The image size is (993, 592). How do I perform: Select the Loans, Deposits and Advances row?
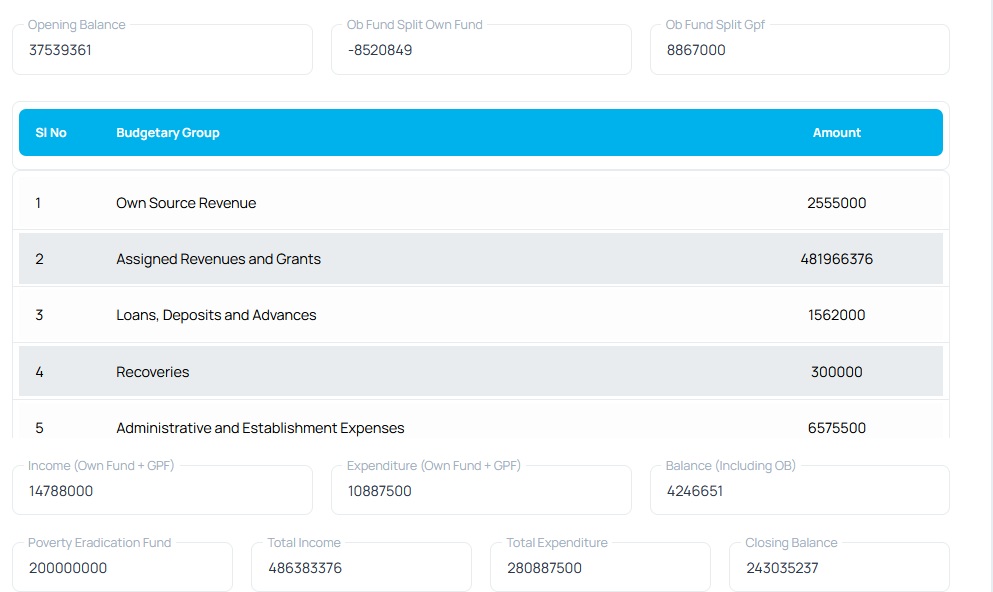[x=481, y=315]
